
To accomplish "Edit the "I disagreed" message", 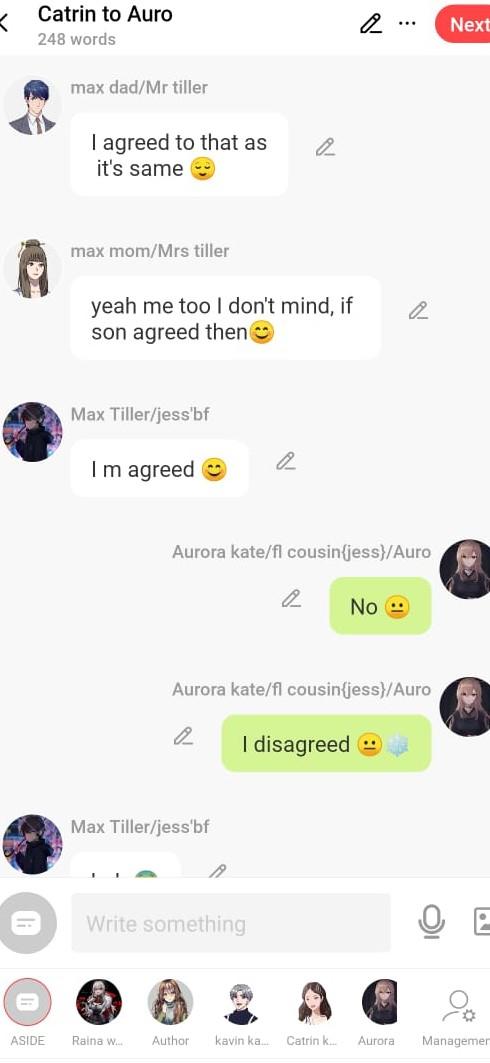I will pyautogui.click(x=183, y=737).
